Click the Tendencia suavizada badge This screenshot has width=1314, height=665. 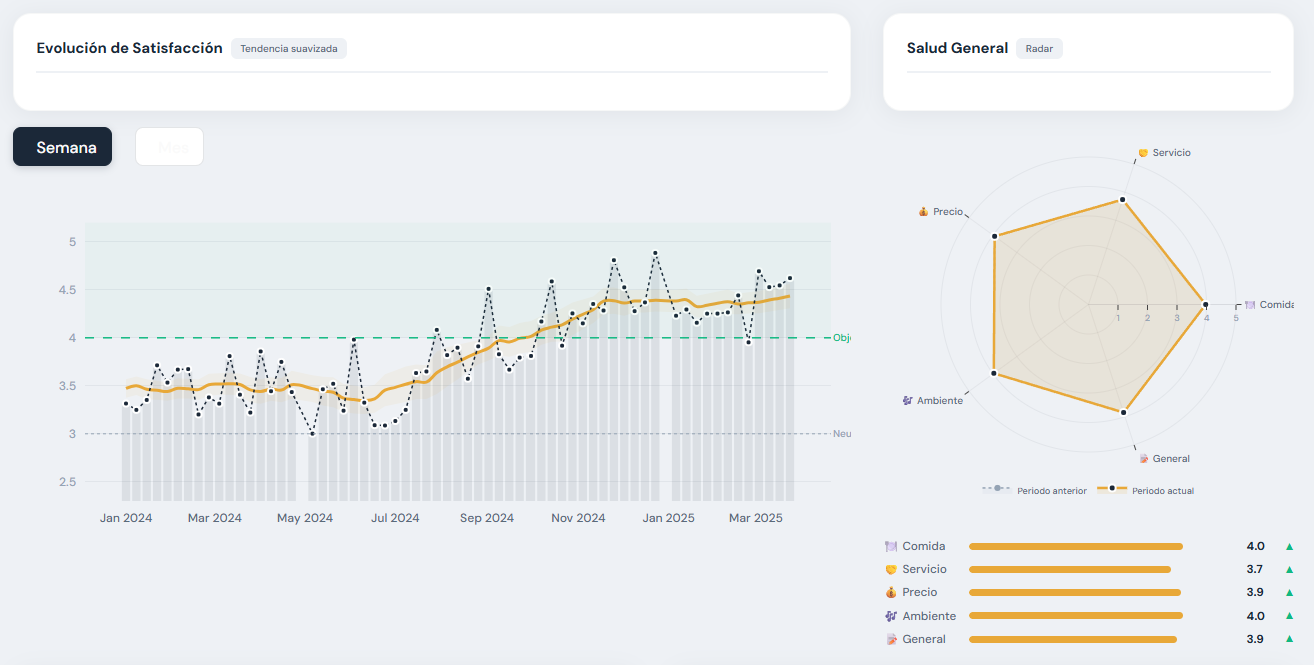(289, 48)
